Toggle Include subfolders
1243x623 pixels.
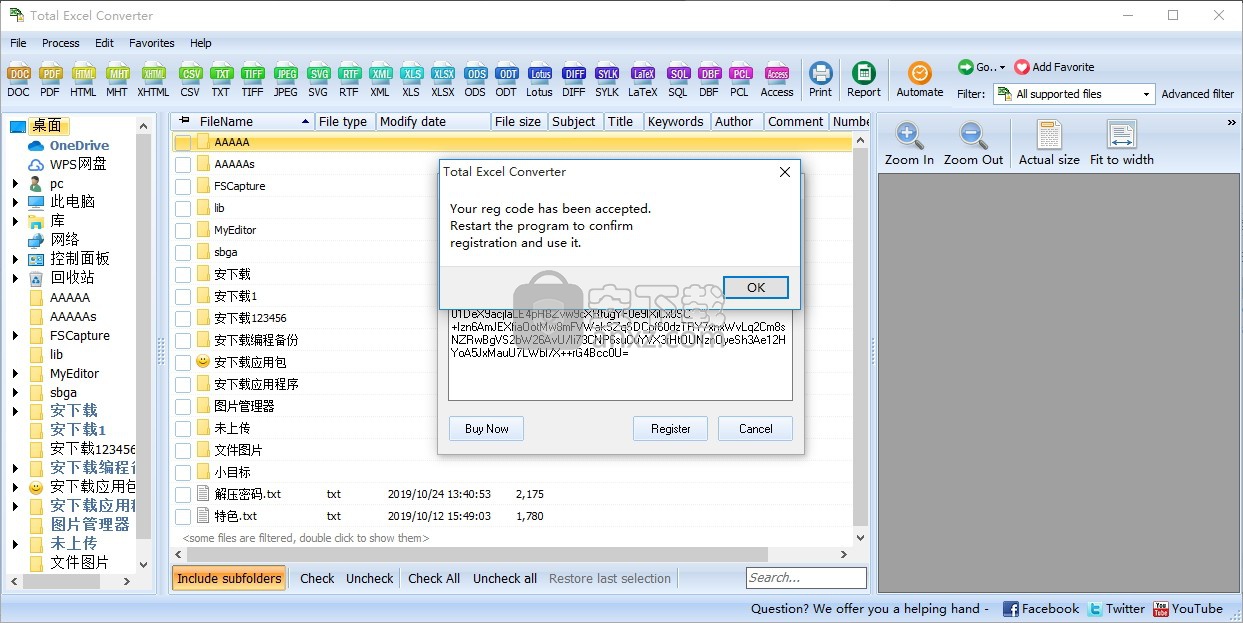(x=229, y=578)
